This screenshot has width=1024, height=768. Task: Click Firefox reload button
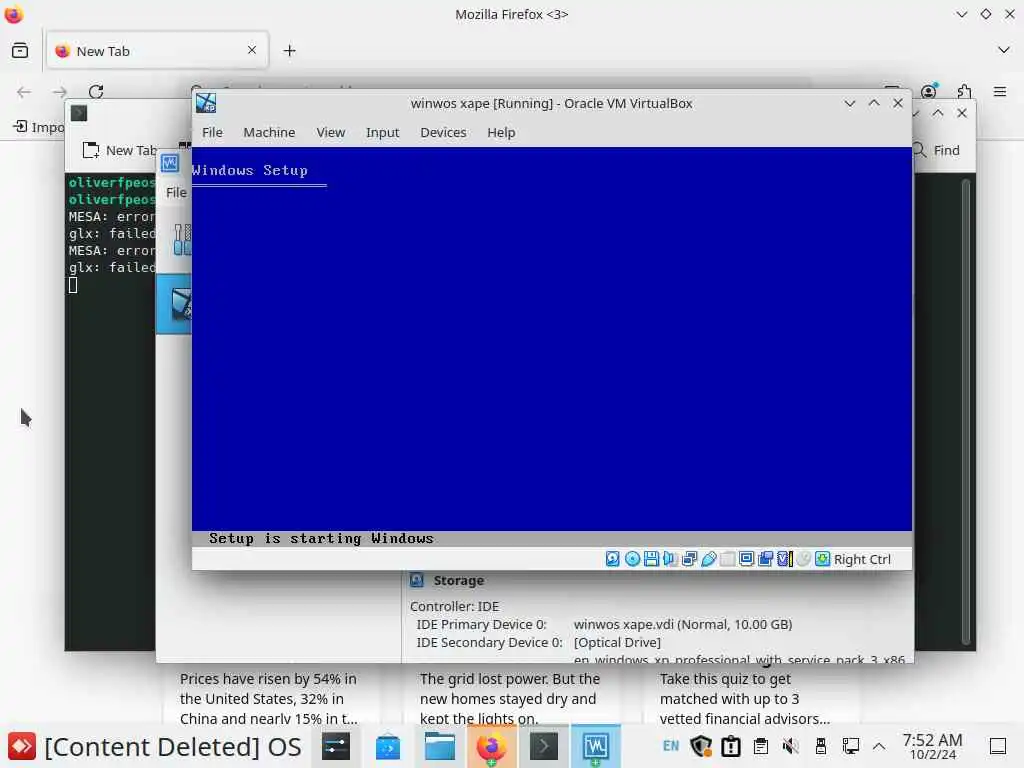coord(96,91)
